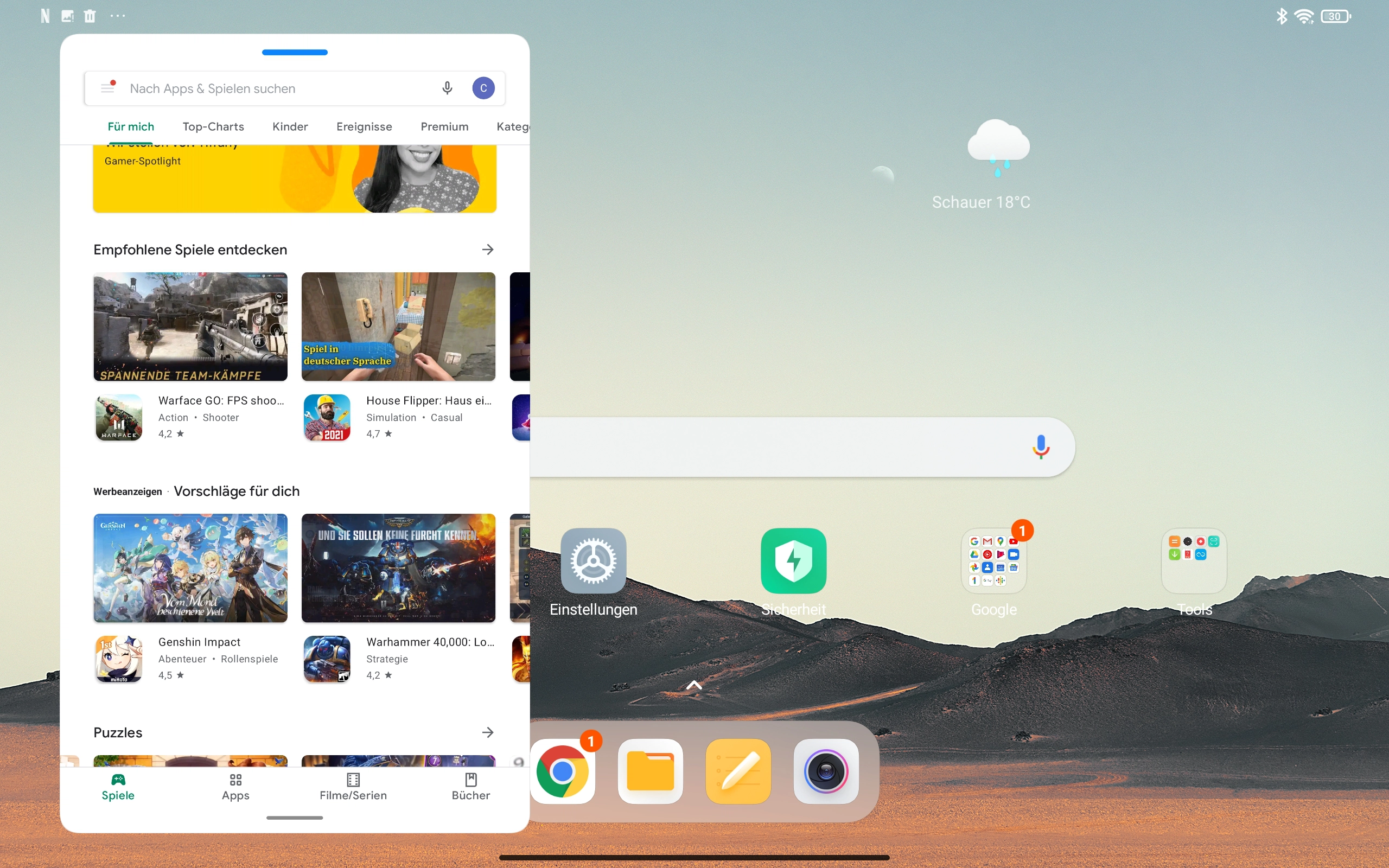Tap the House Flipper app icon
Viewport: 1389px width, 868px height.
coord(327,417)
